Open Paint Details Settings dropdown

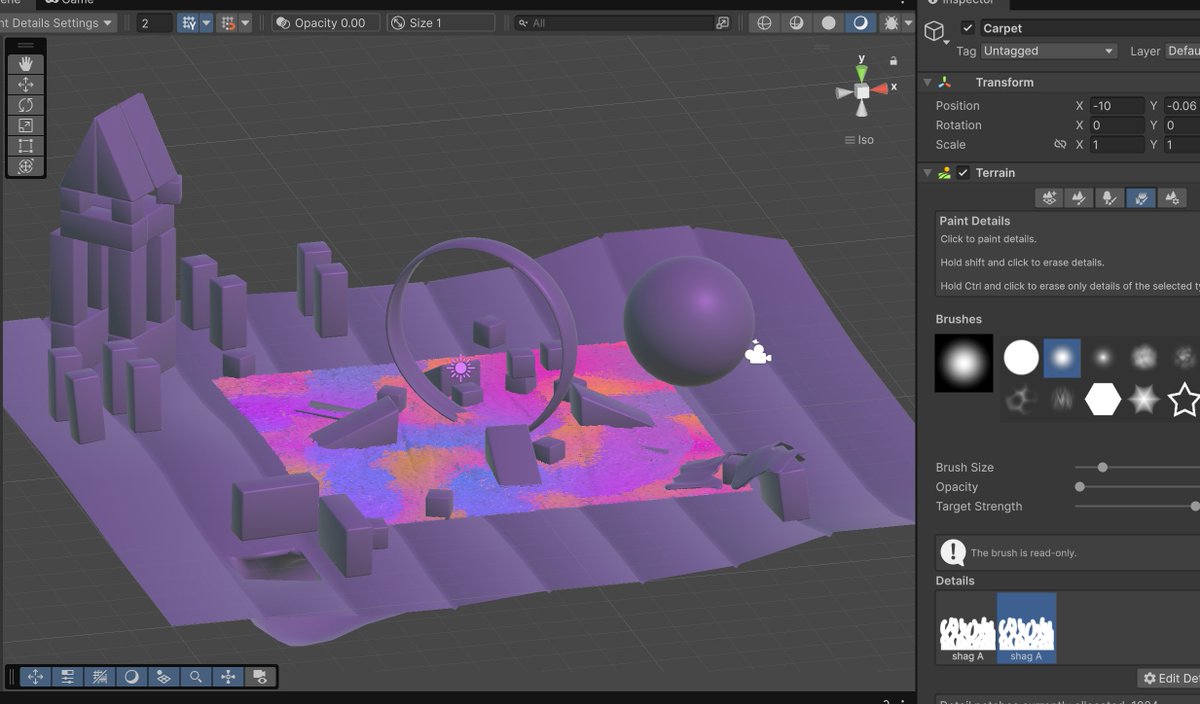tap(57, 22)
